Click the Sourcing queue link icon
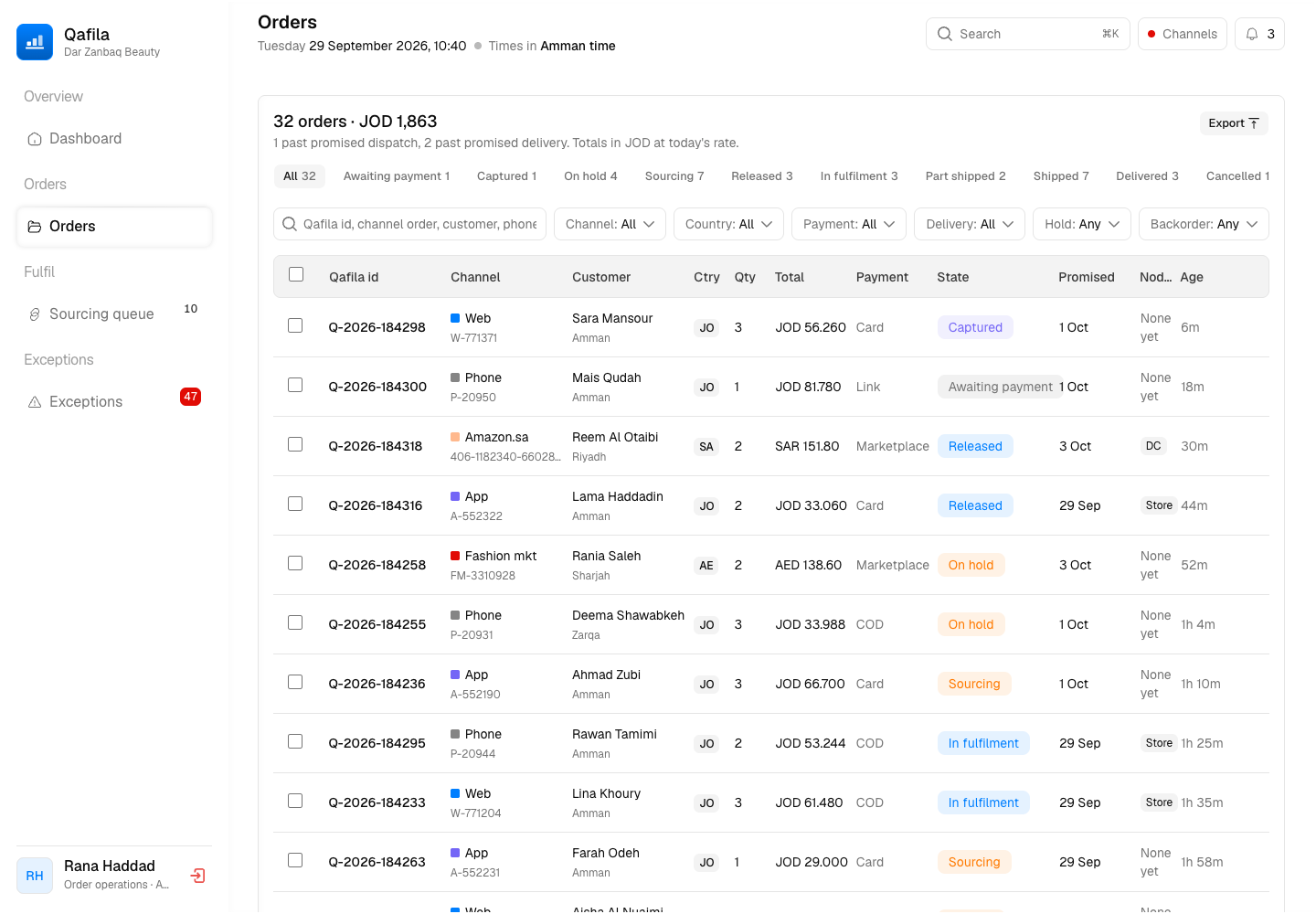 tap(35, 314)
